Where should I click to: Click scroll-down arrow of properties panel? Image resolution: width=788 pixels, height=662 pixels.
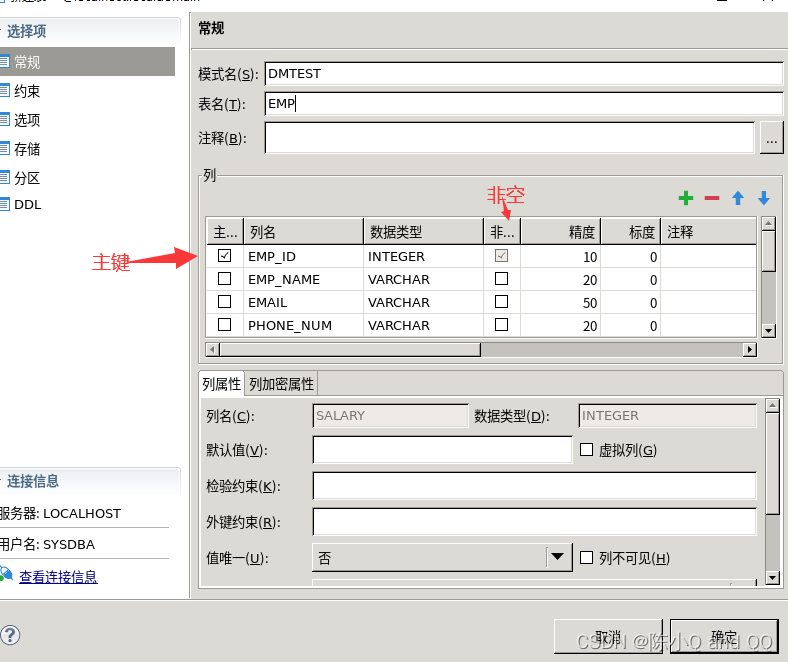click(x=772, y=578)
